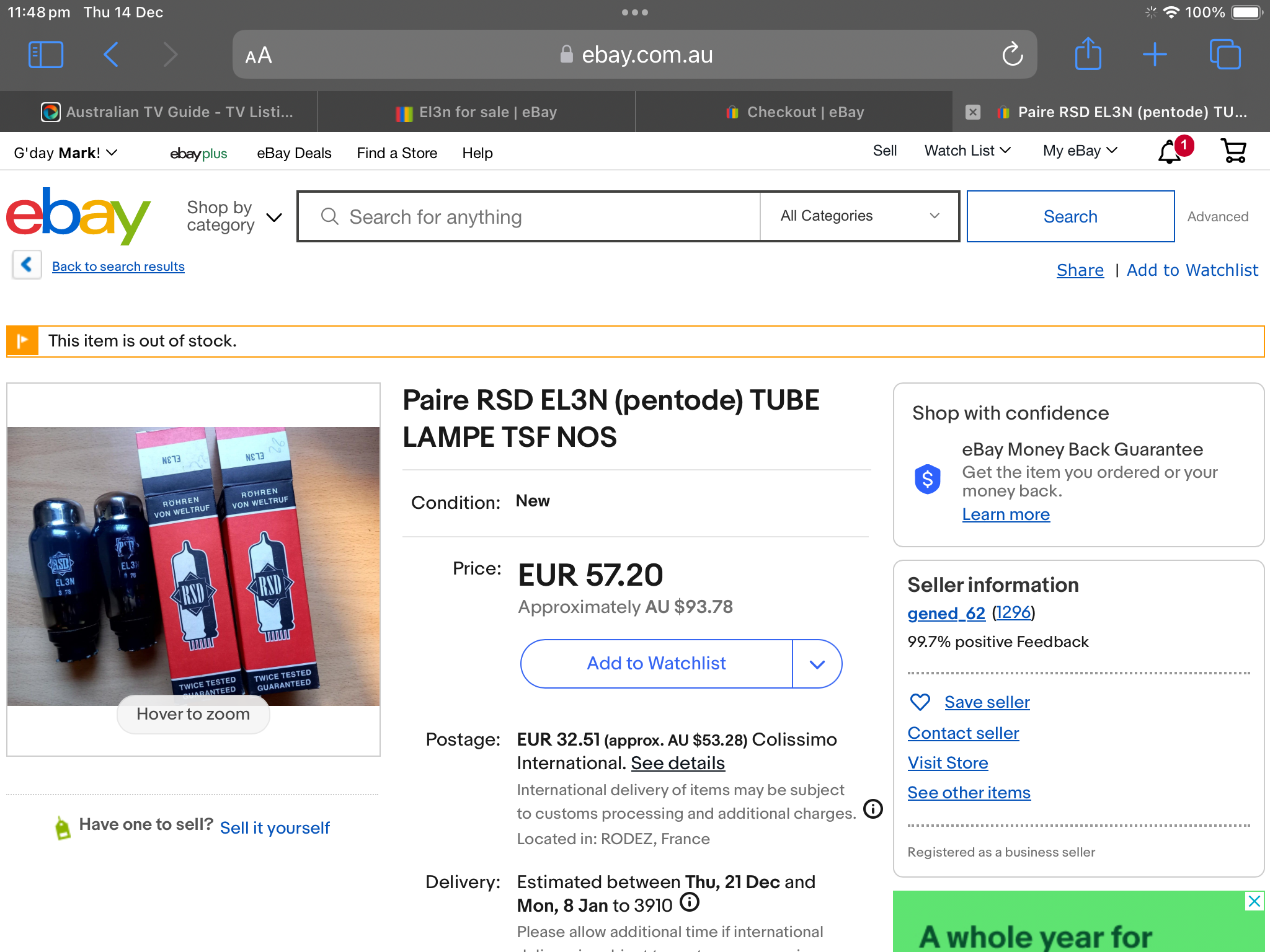Click the Save seller link
The width and height of the screenshot is (1270, 952).
coord(987,702)
